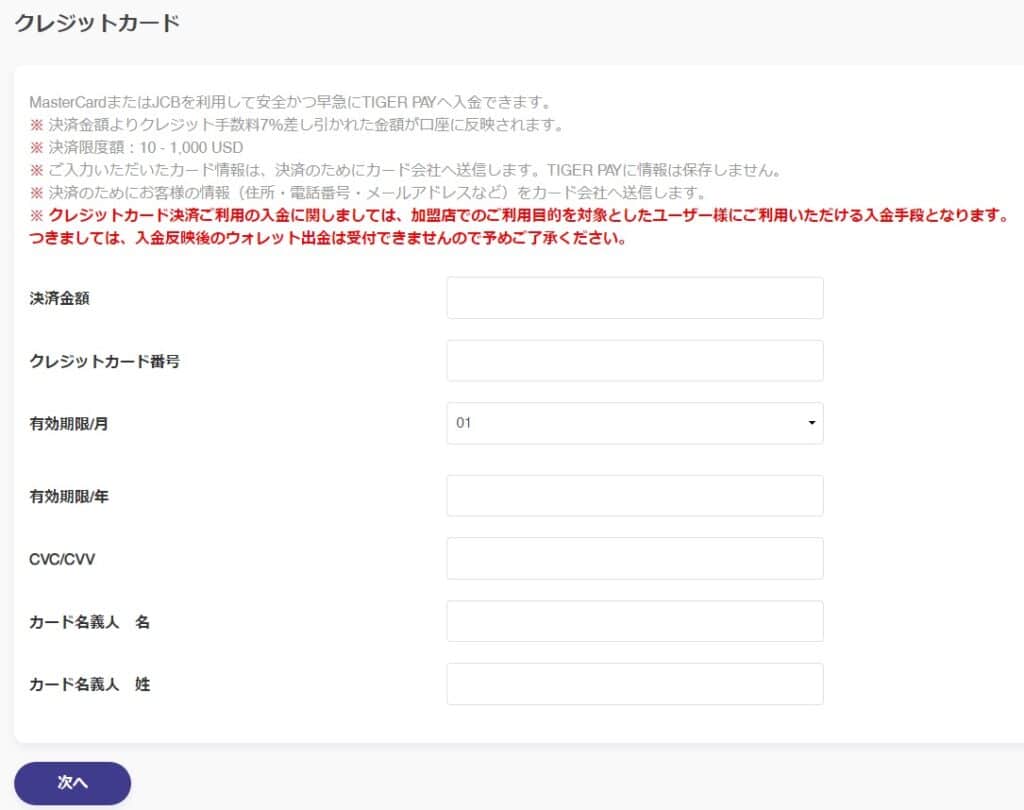Select the CVC/CVV input field
The image size is (1024, 810).
point(635,559)
